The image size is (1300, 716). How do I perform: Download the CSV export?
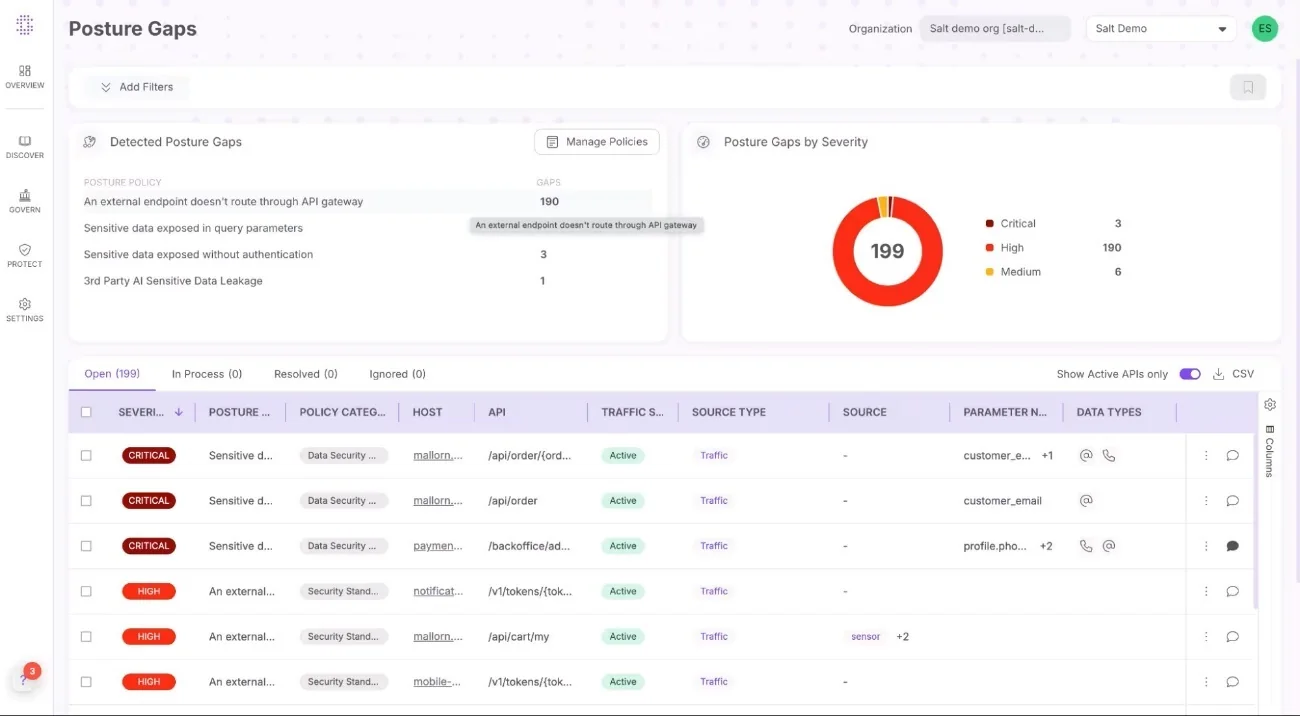click(x=1233, y=374)
